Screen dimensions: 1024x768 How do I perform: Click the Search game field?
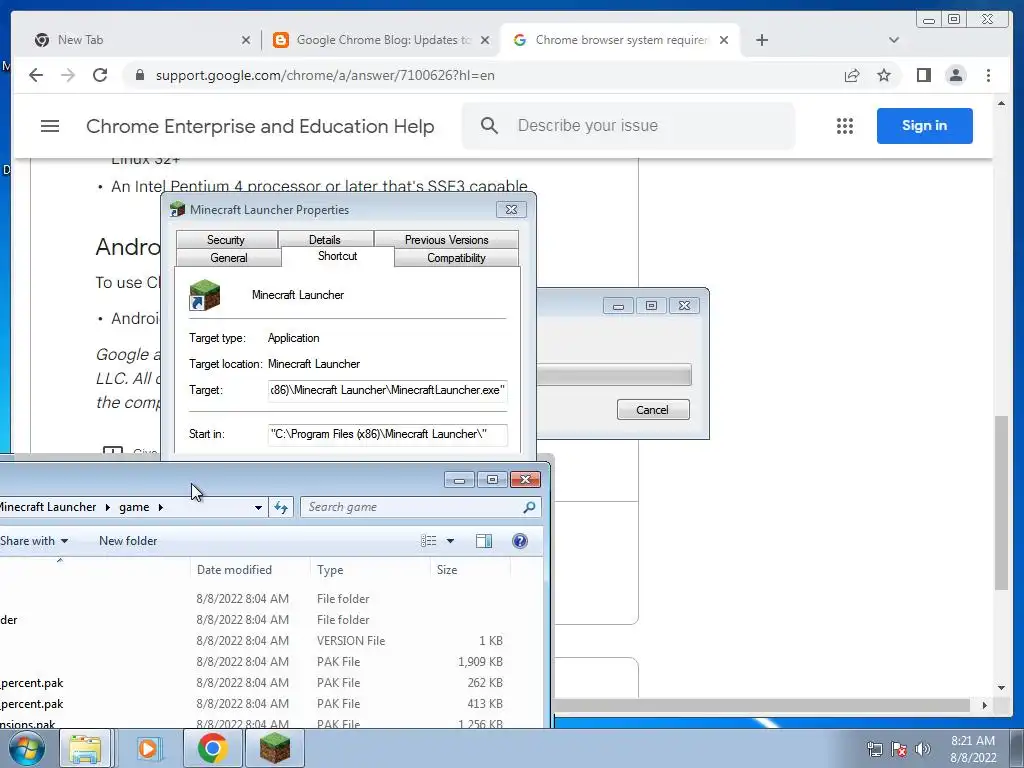coord(411,507)
